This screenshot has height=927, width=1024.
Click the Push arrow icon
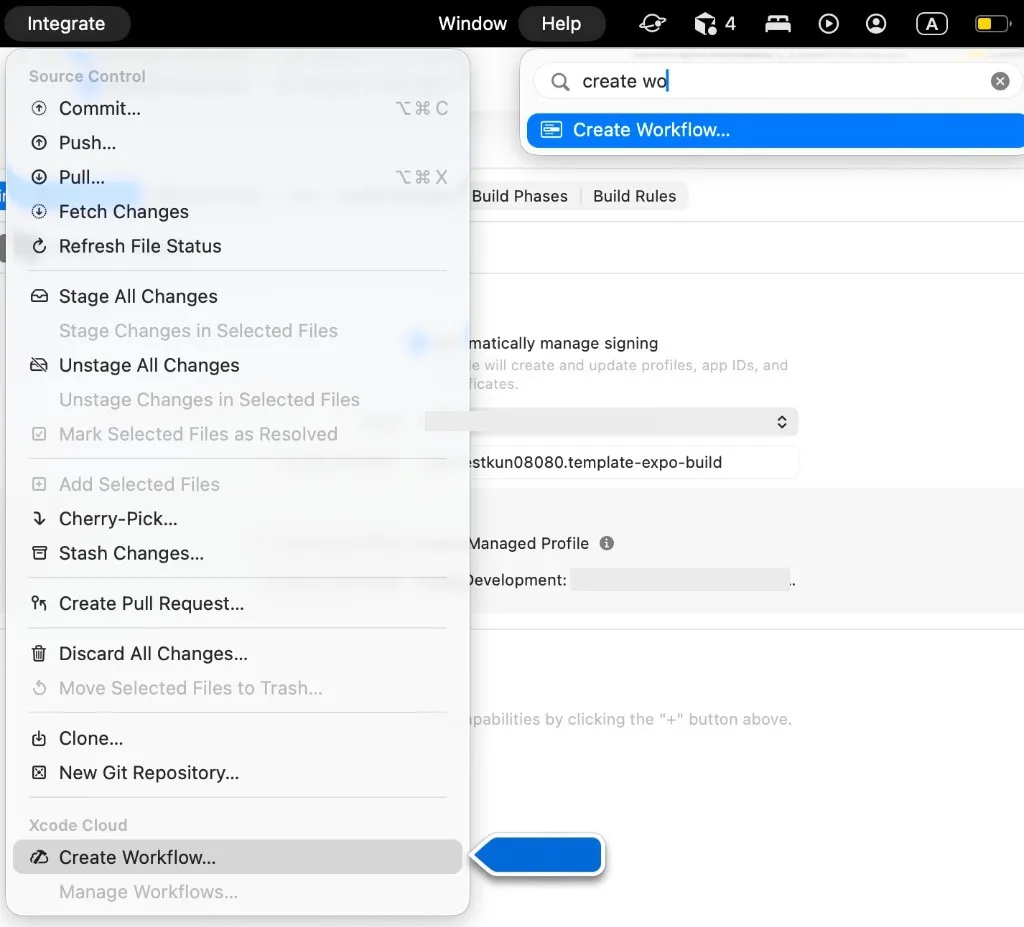click(x=39, y=142)
